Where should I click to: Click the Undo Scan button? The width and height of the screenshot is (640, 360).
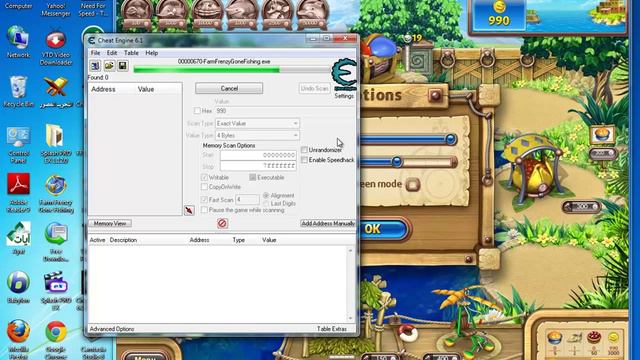(314, 88)
